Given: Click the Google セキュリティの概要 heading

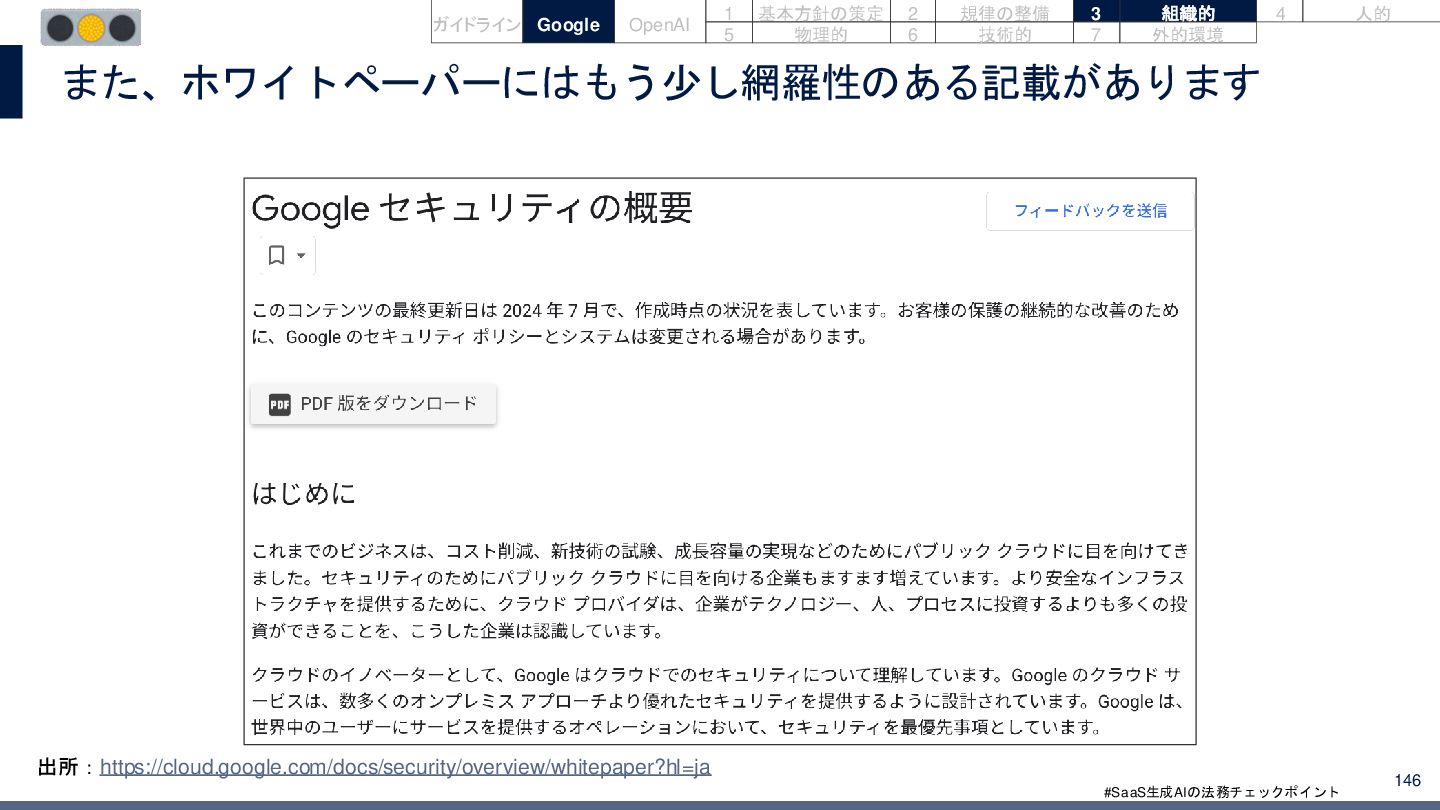Looking at the screenshot, I should (x=472, y=208).
